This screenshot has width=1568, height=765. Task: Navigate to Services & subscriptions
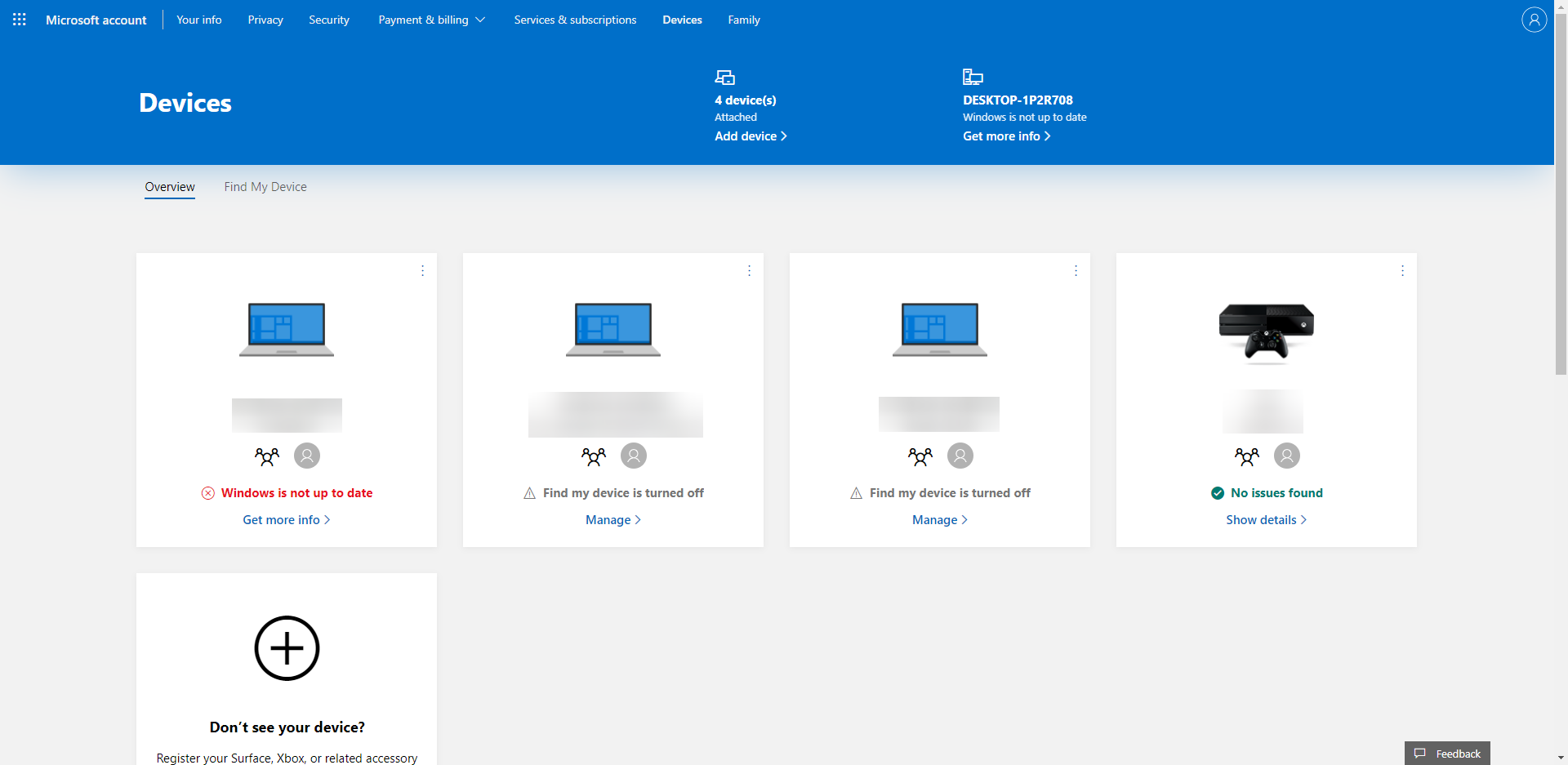(x=575, y=20)
